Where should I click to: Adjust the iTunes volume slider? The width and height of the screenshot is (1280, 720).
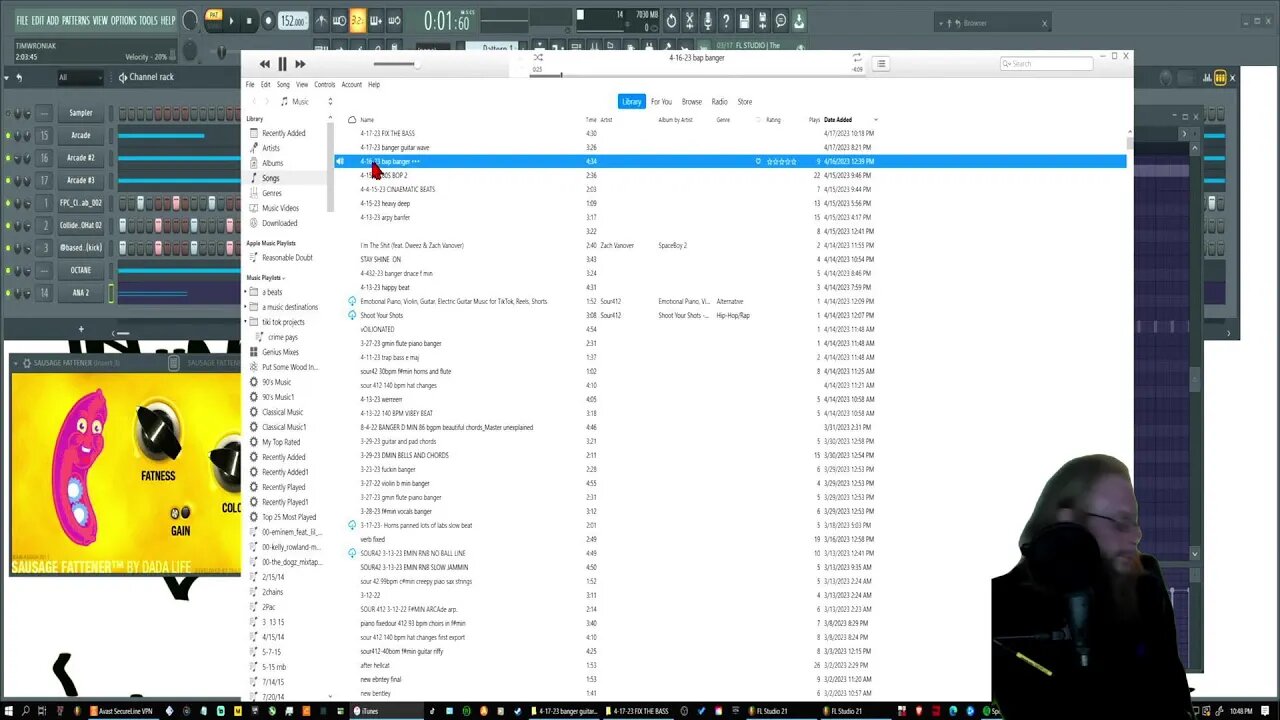[x=395, y=64]
